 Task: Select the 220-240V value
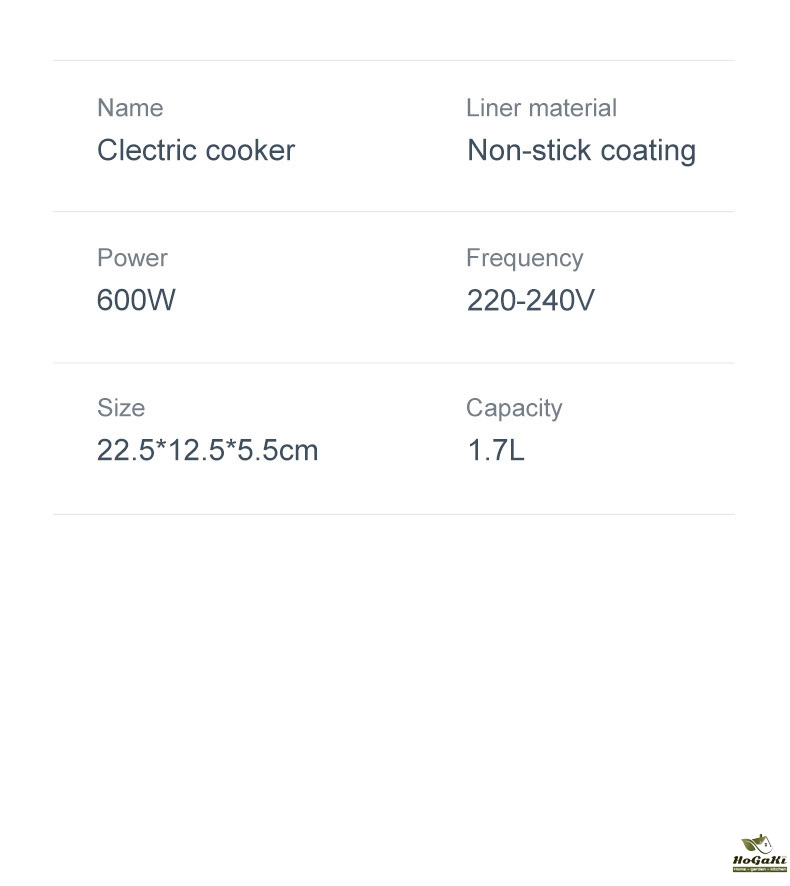[x=530, y=300]
